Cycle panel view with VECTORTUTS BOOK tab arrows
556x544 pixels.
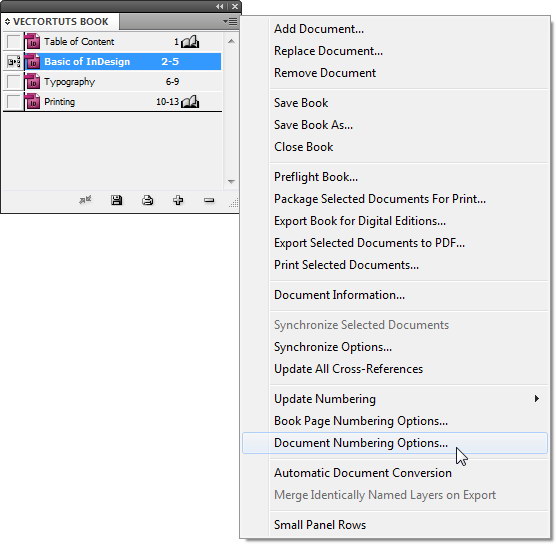click(x=7, y=22)
